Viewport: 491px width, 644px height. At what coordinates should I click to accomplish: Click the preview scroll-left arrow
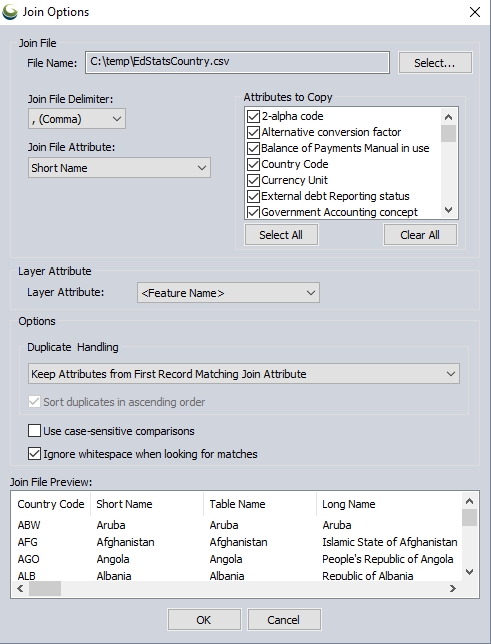(x=20, y=589)
